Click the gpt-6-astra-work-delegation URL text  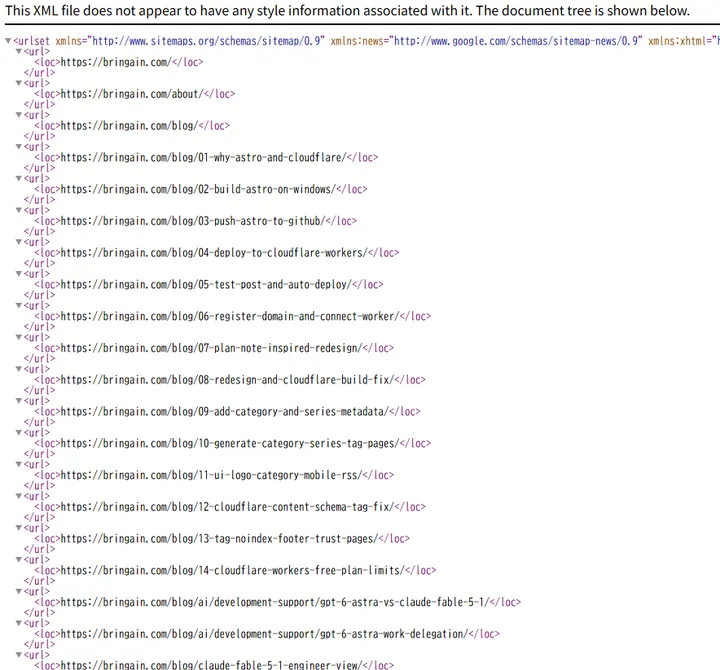coord(264,634)
